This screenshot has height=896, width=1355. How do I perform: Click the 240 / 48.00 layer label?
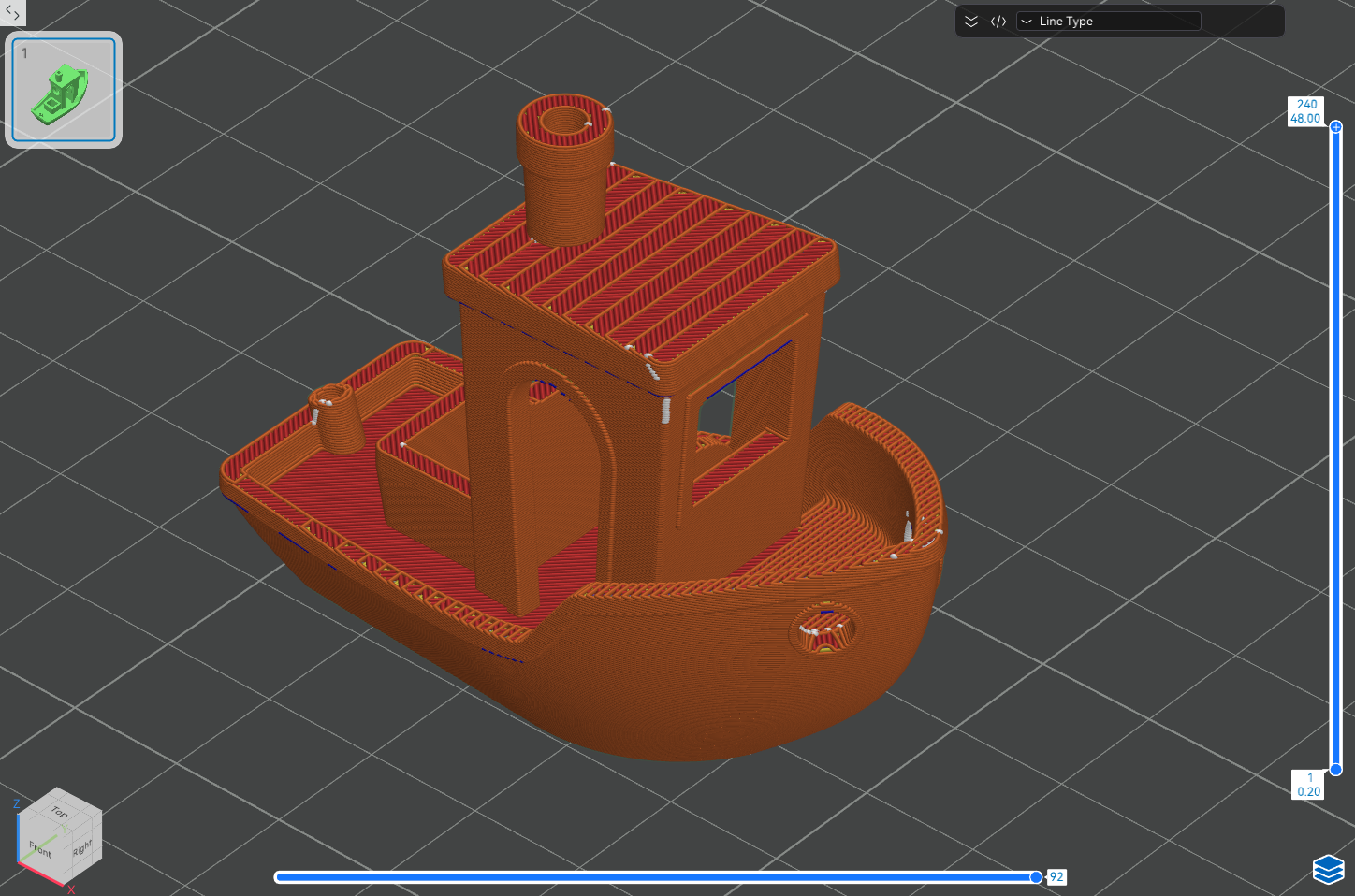1305,111
